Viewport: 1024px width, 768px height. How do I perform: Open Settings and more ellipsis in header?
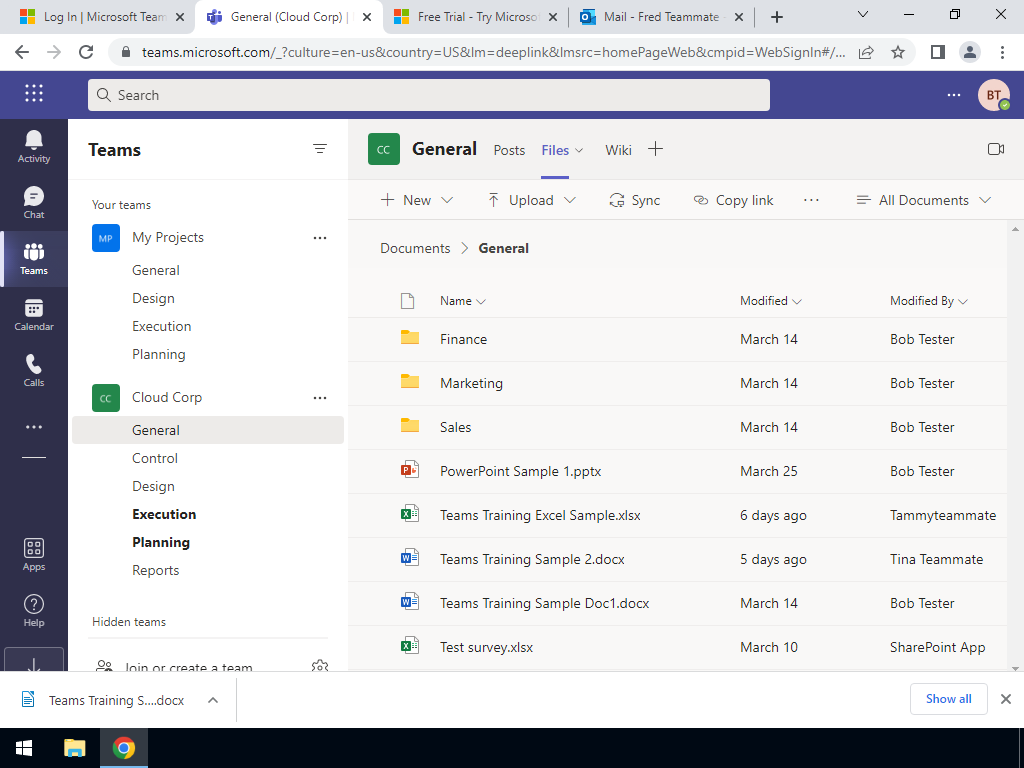[x=953, y=95]
